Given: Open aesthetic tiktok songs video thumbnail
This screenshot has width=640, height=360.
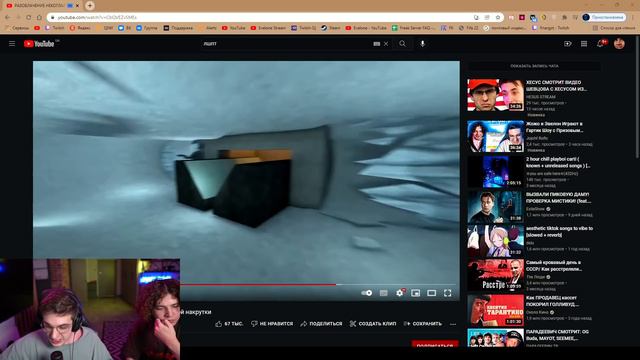Looking at the screenshot, I should 496,241.
